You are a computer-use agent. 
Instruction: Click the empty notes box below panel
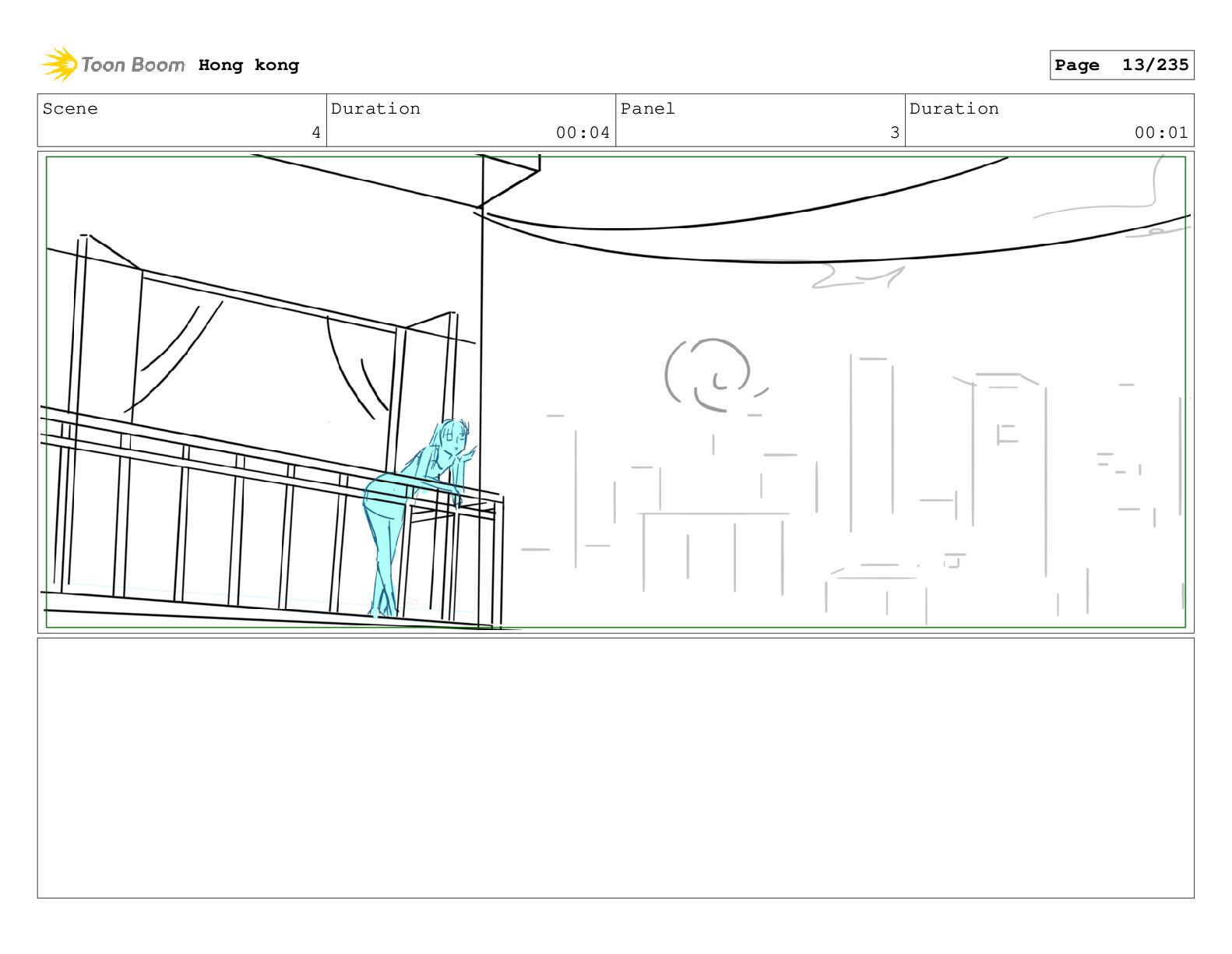(x=615, y=768)
